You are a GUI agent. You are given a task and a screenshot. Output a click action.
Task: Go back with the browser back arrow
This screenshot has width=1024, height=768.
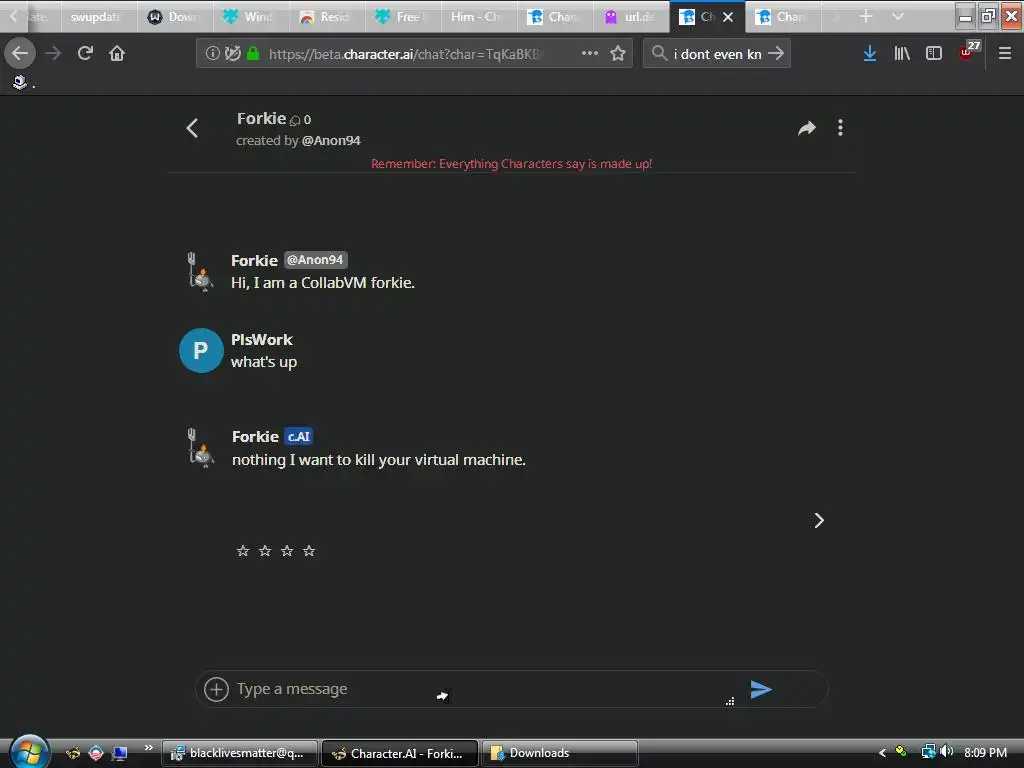(20, 53)
